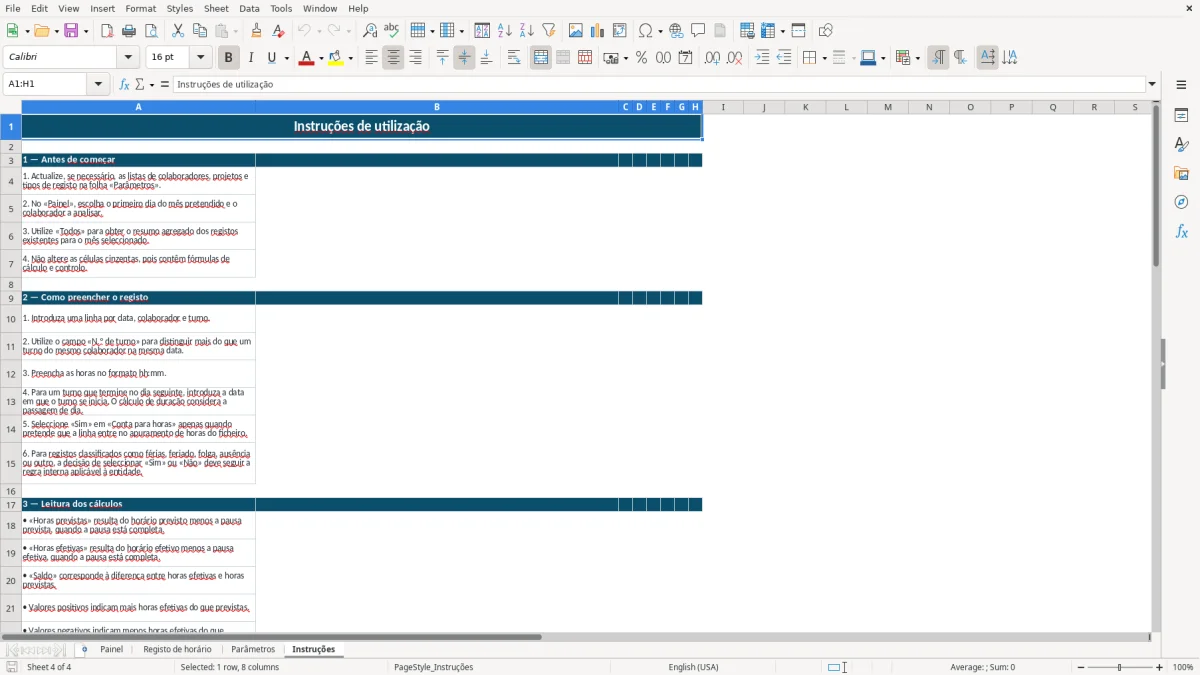Click the Save document icon

coord(71,31)
